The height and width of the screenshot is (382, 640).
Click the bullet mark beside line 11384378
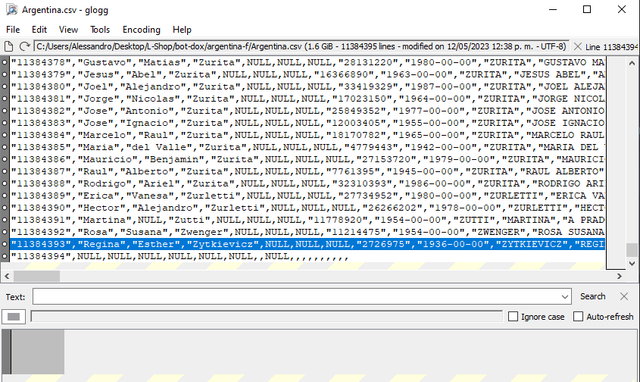point(4,62)
